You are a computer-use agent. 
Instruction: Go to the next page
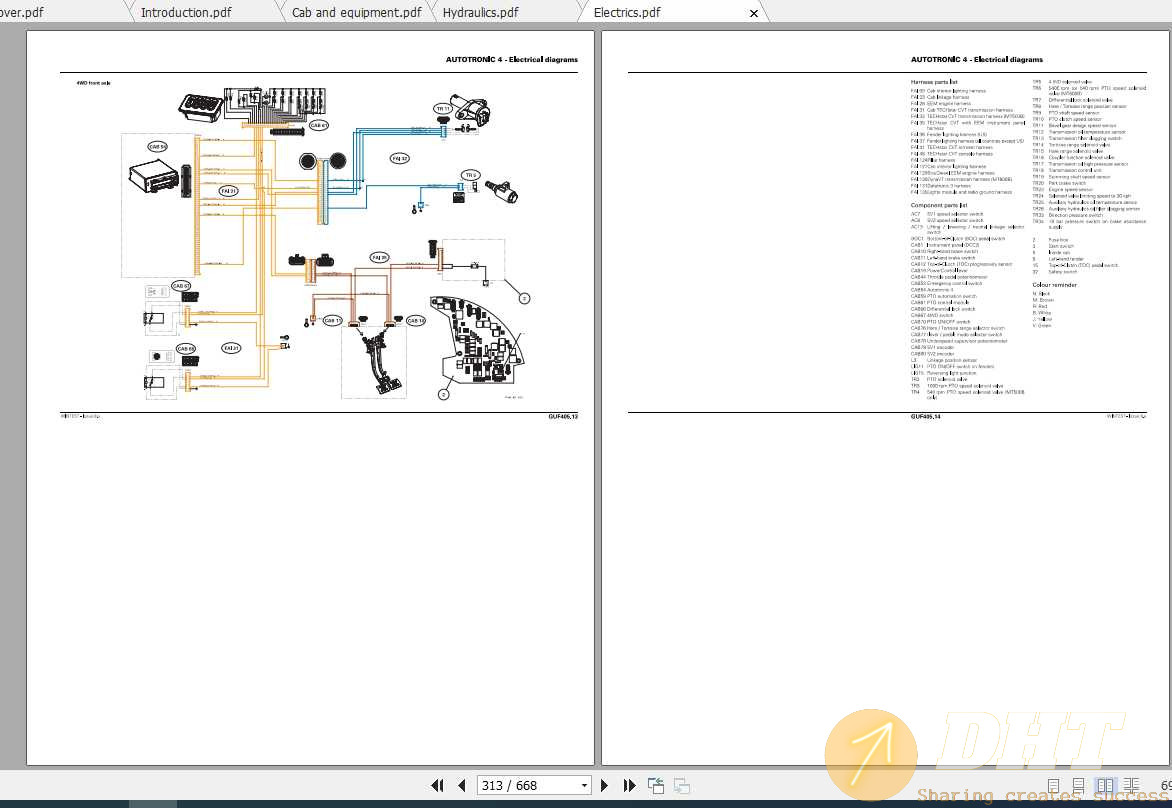[605, 786]
